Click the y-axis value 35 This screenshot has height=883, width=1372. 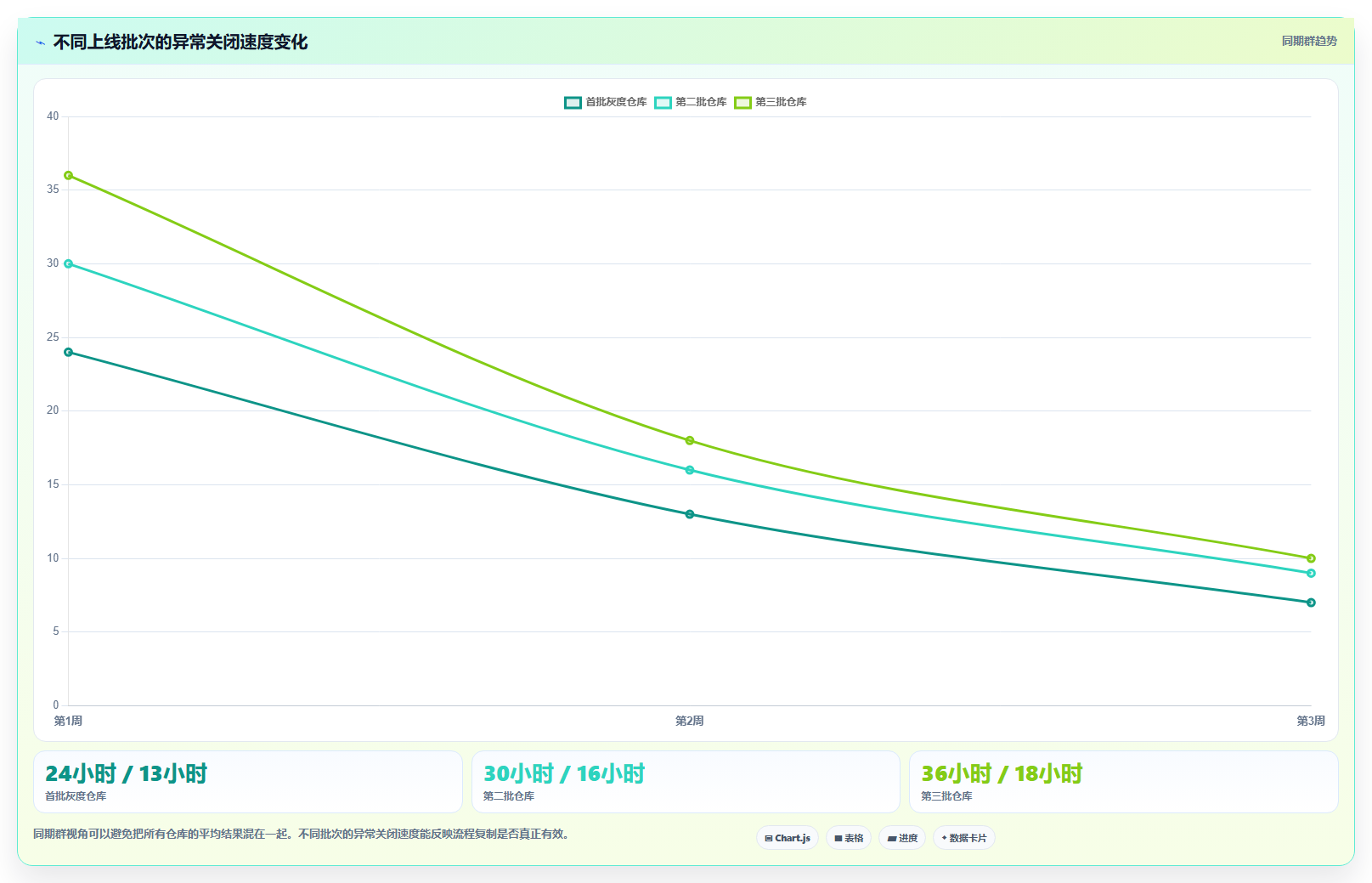(53, 190)
